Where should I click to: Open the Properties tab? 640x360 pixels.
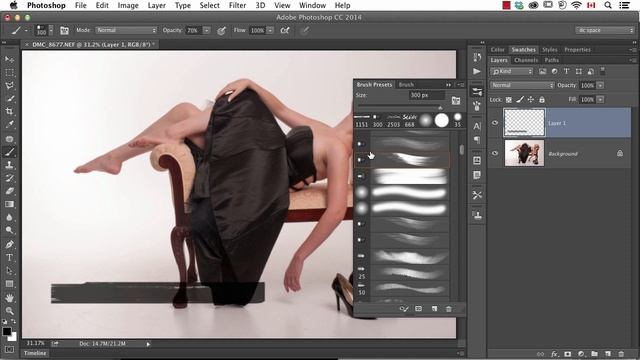point(577,49)
